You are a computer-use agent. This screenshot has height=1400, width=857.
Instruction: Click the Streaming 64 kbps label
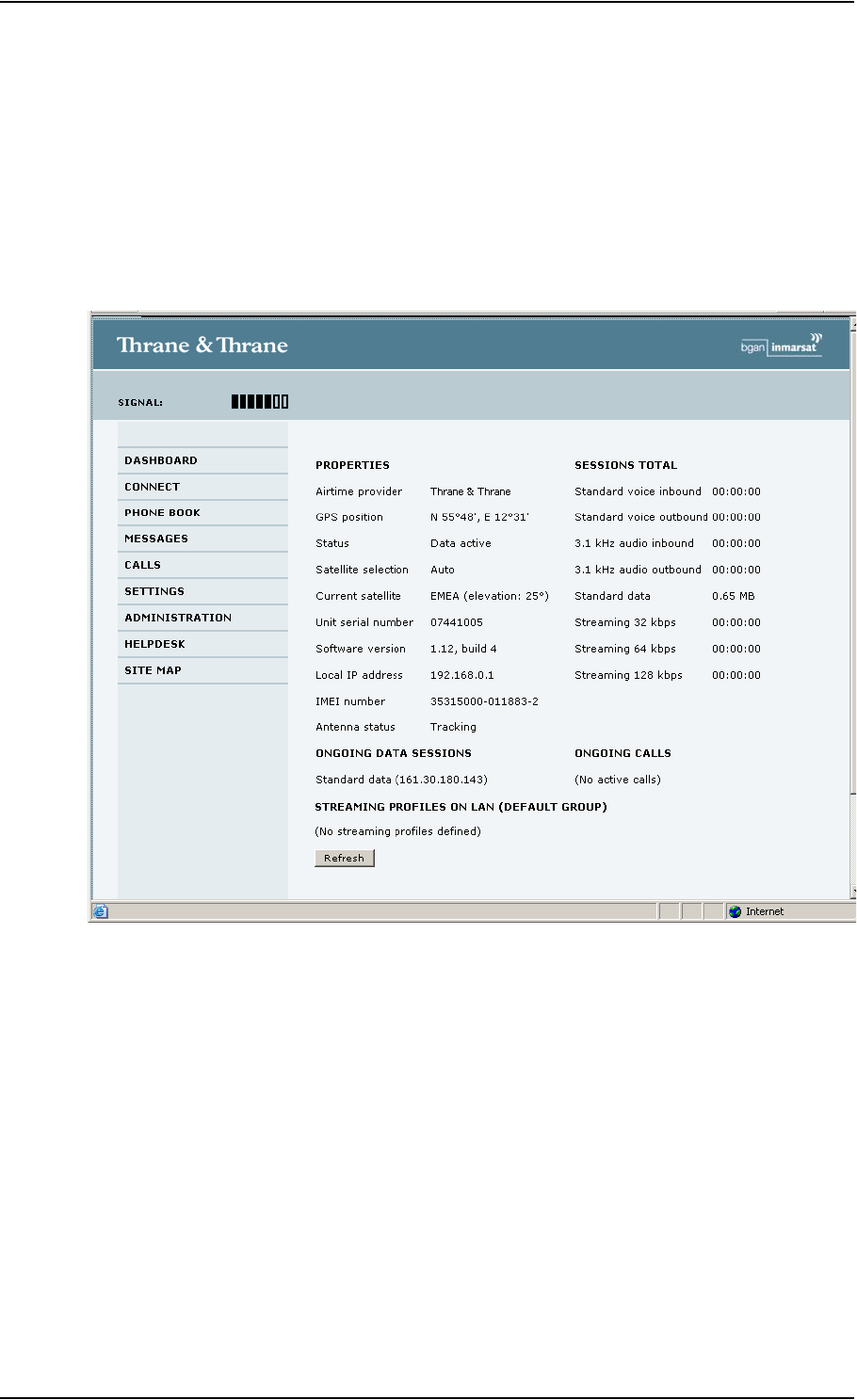[x=625, y=649]
